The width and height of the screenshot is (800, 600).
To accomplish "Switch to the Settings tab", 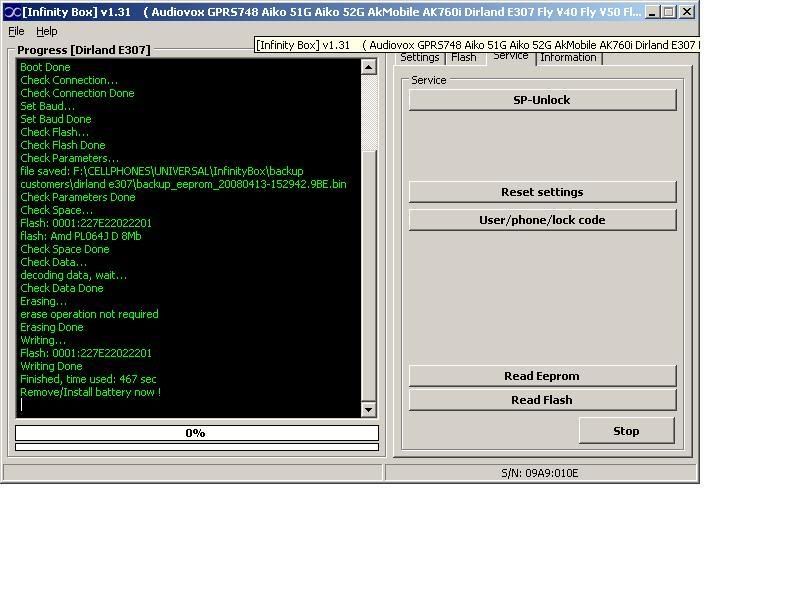I will pyautogui.click(x=419, y=58).
